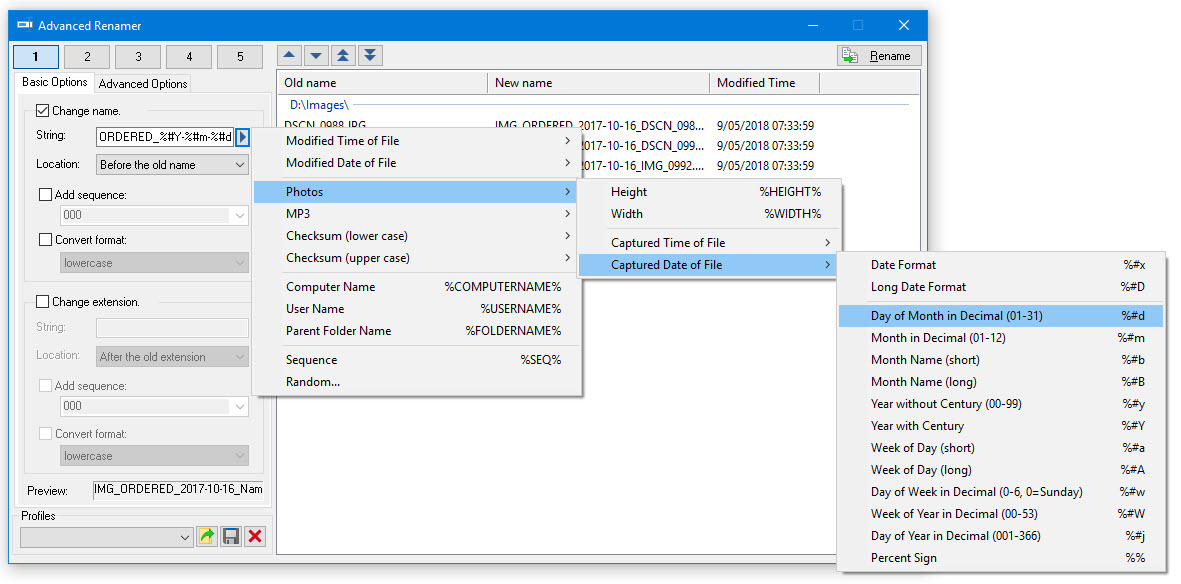Choose Day of Month in Decimal (01-31)

1001,316
